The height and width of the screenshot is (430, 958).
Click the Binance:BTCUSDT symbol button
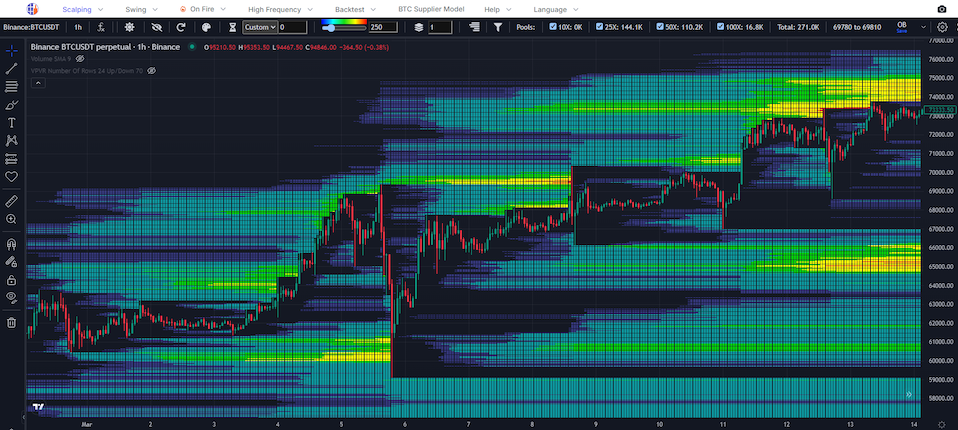(32, 27)
